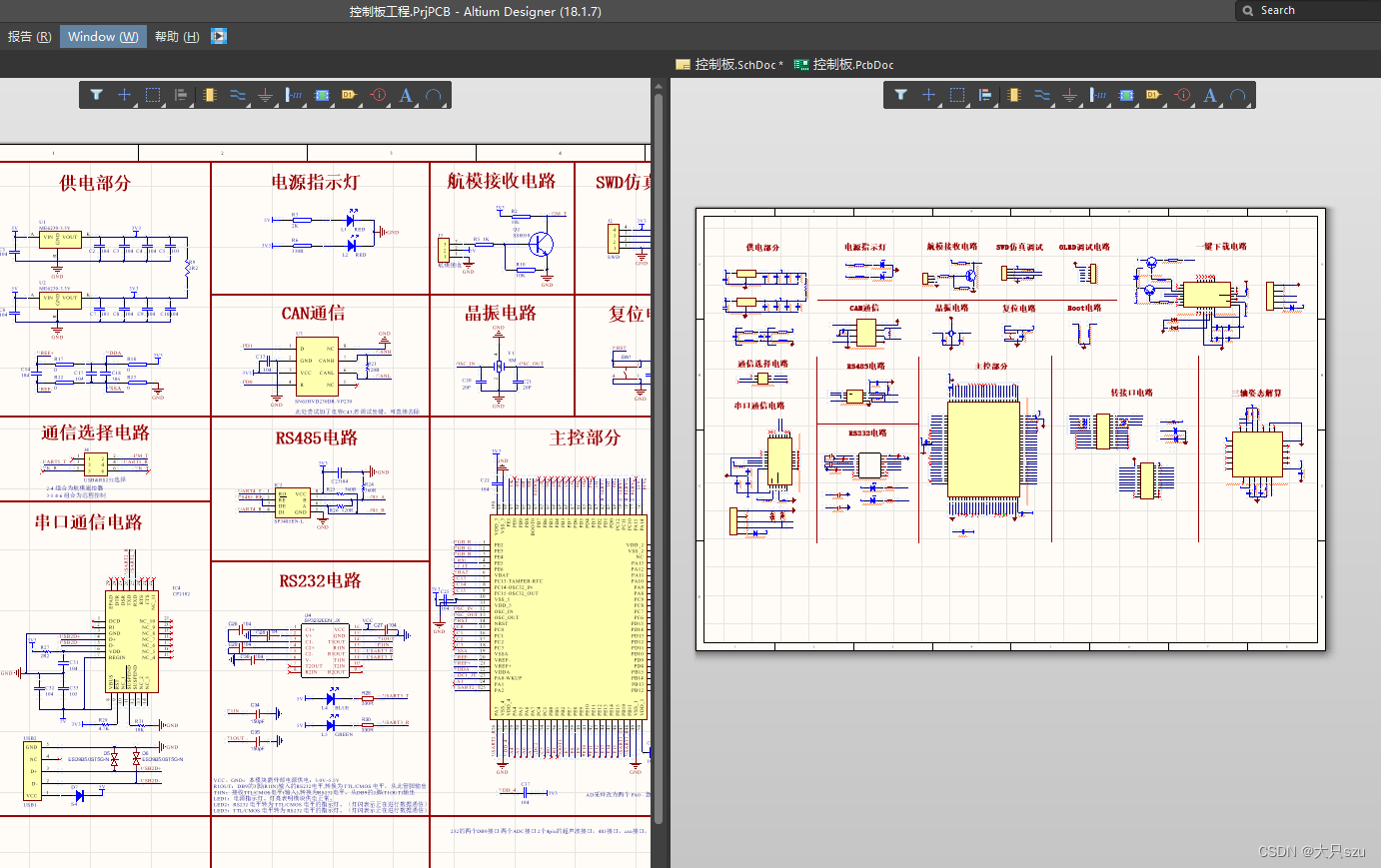Viewport: 1381px width, 868px height.
Task: Select the red directive icon in right pane toolbar
Action: point(1183,95)
